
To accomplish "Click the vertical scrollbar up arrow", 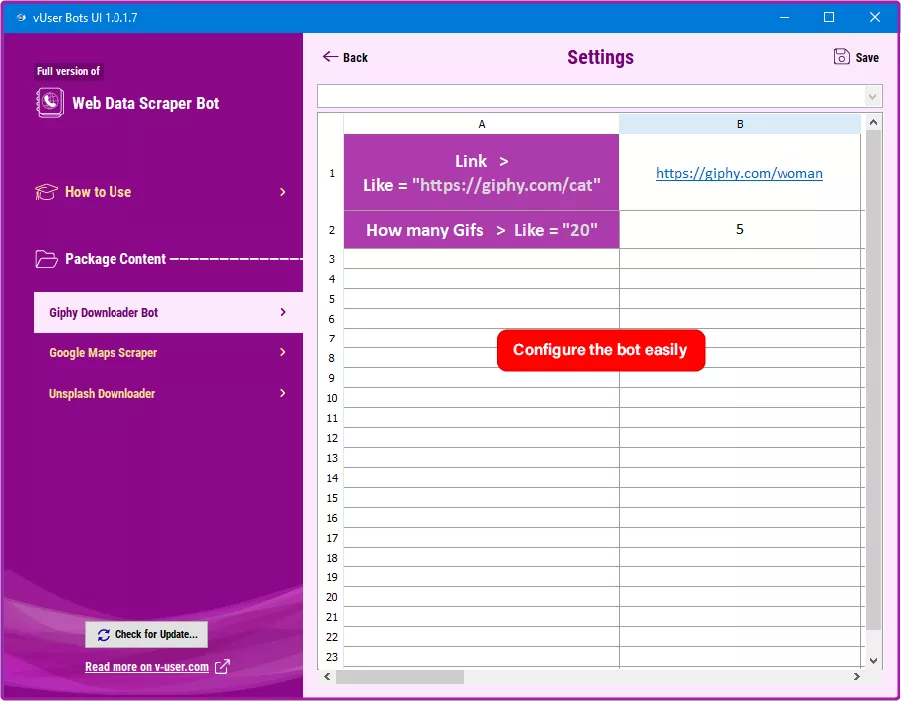I will (x=873, y=122).
